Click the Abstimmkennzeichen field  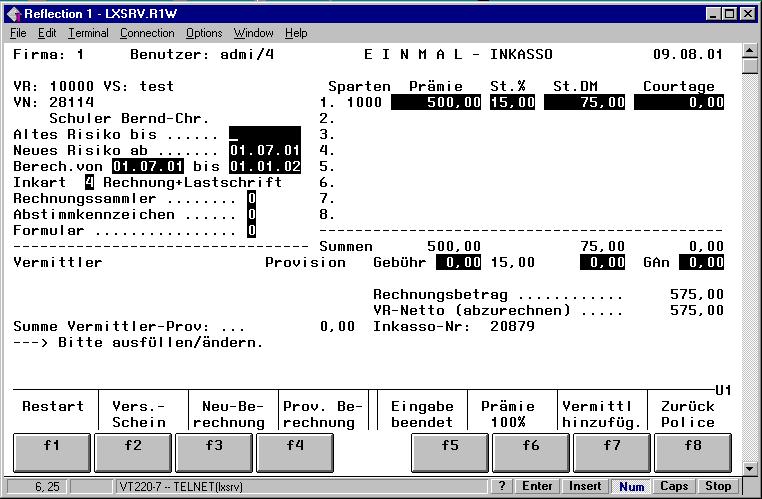click(x=251, y=214)
